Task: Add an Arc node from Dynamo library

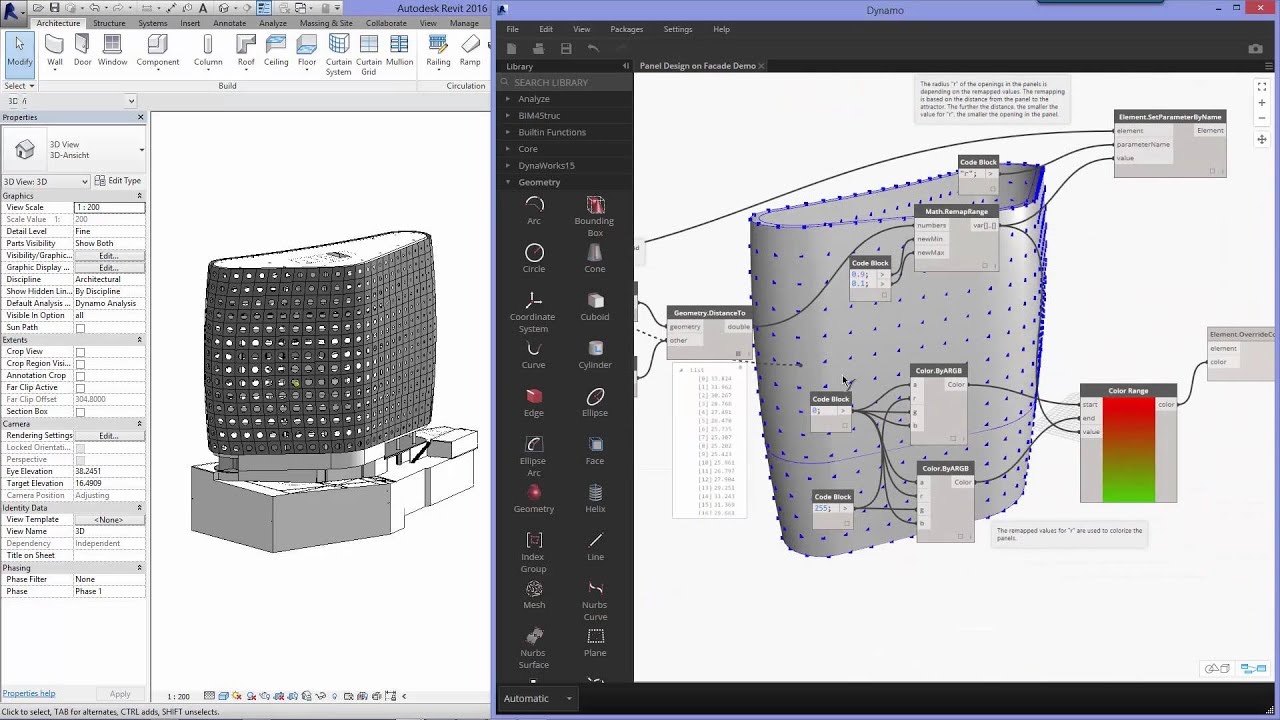Action: coord(534,210)
